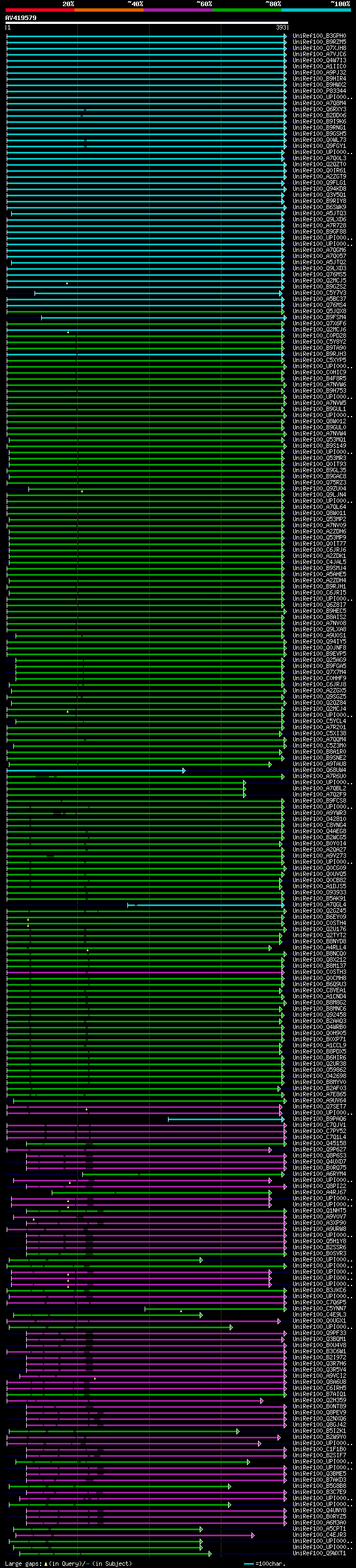Viewport: 356px width, 1568px height.
Task: Select hit label UniRef100_O59862
Action: click(x=319, y=1071)
